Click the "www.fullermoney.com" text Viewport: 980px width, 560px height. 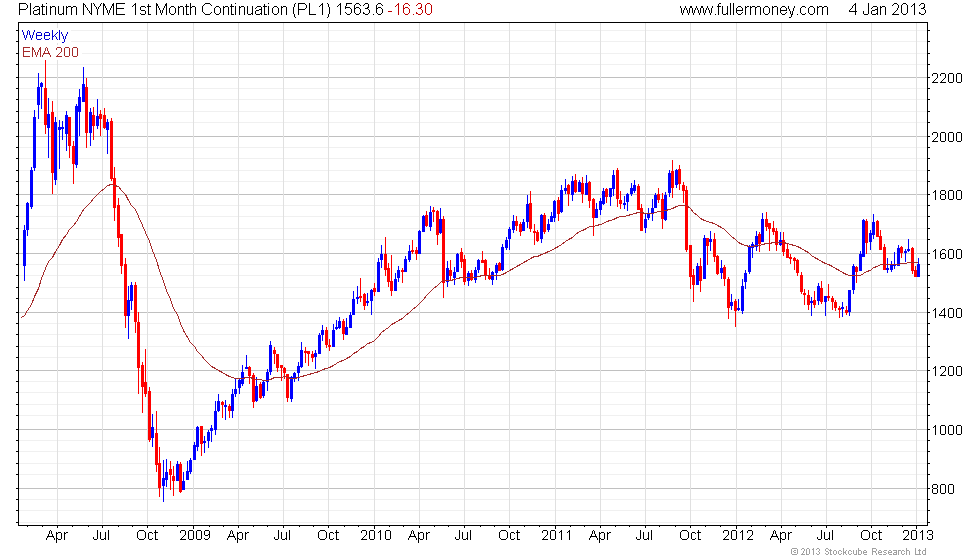pos(754,10)
